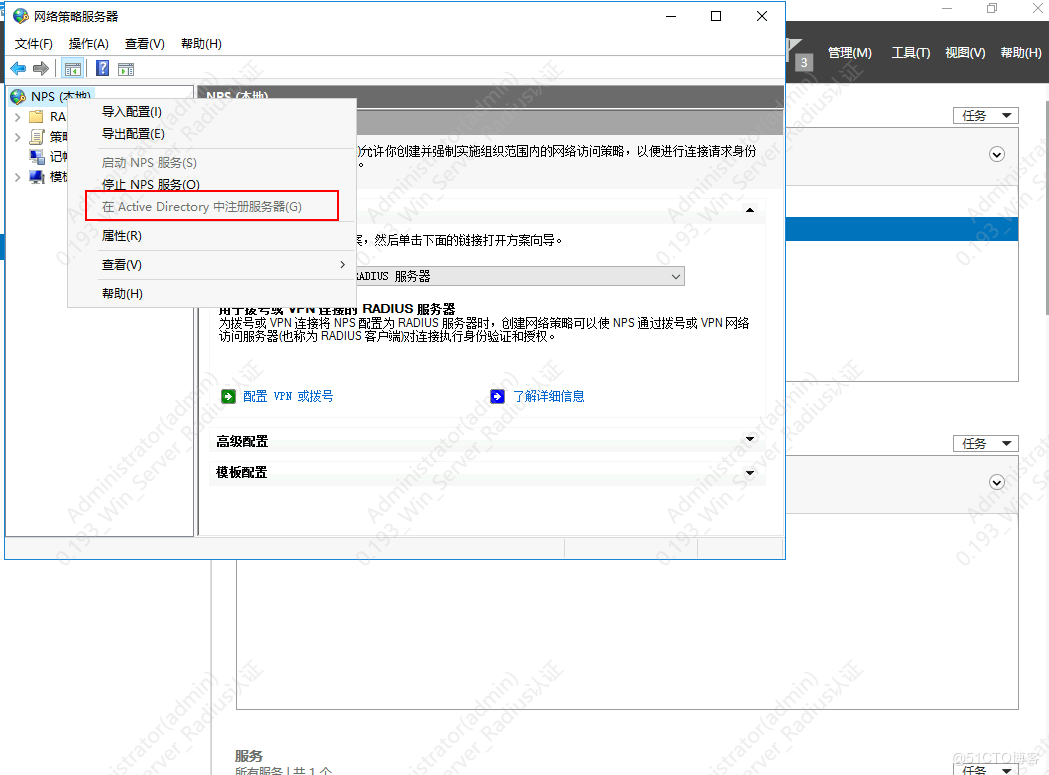The image size is (1049, 775).
Task: Click the show/hide action pane icon
Action: click(x=126, y=69)
